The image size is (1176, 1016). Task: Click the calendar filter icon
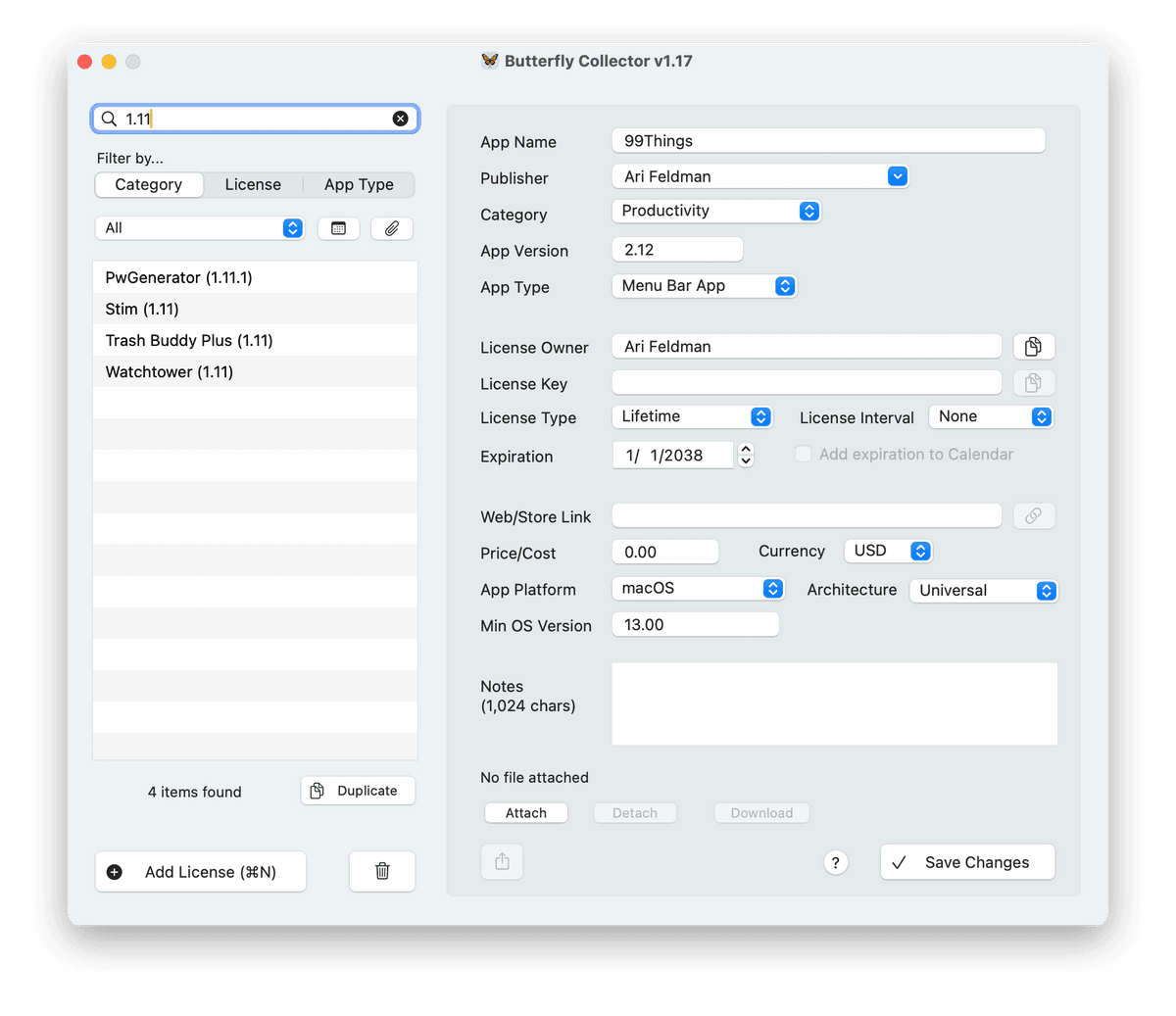338,228
